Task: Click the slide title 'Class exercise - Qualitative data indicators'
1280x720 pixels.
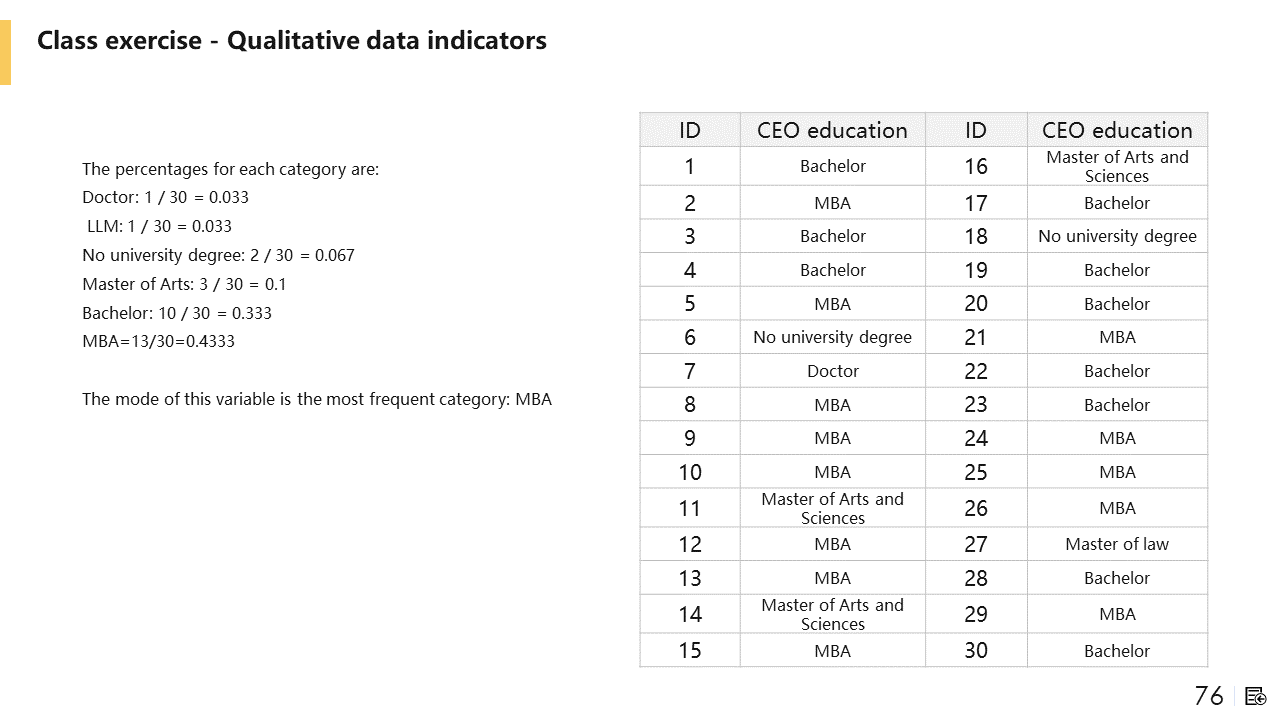Action: (292, 41)
